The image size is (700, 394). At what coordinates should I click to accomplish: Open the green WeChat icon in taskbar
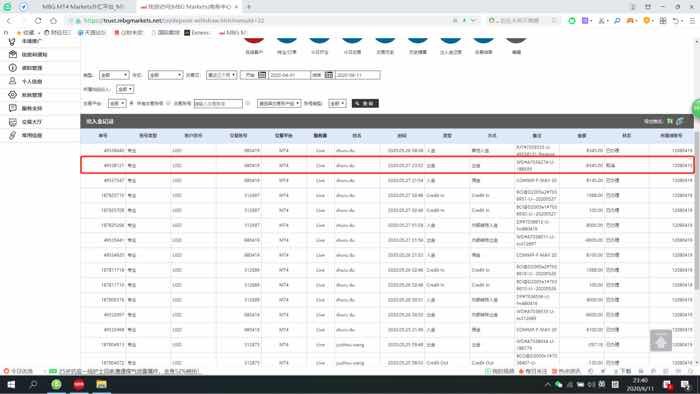(x=56, y=384)
